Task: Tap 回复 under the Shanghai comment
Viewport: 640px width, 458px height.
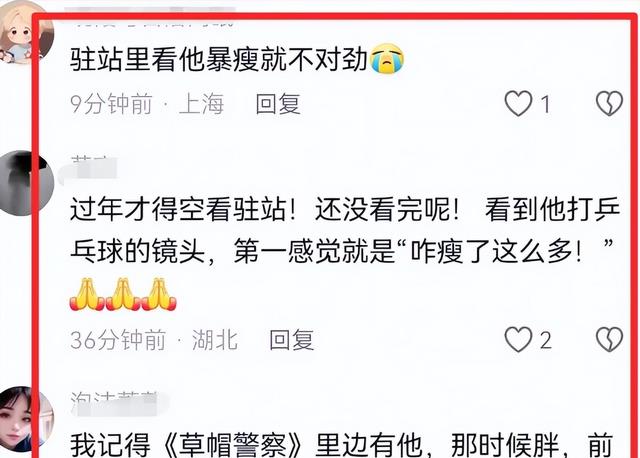Action: point(278,104)
